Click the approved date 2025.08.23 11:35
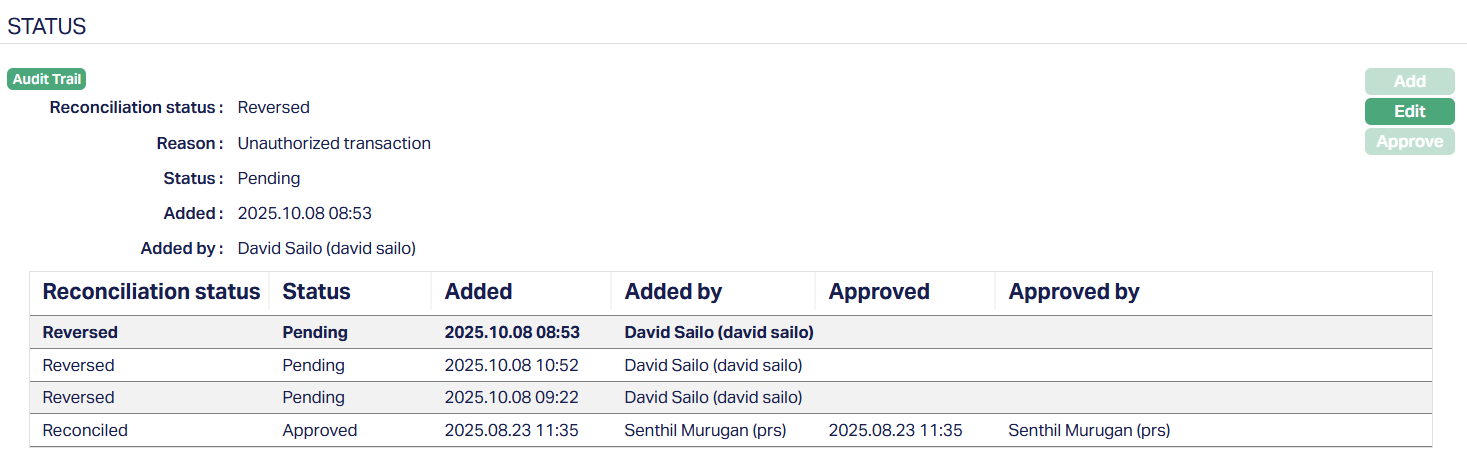 tap(895, 430)
